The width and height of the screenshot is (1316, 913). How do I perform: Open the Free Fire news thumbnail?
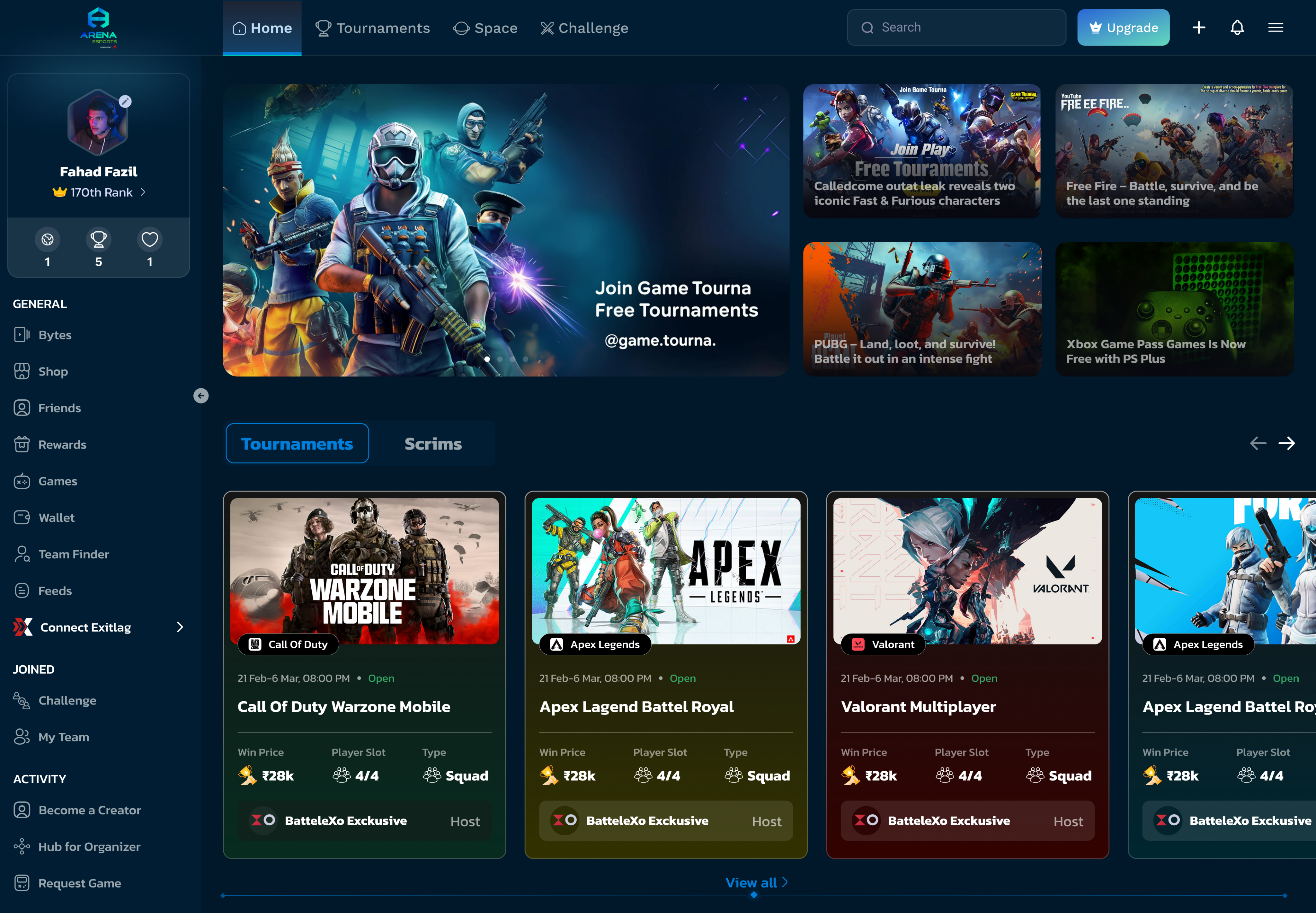tap(1174, 151)
